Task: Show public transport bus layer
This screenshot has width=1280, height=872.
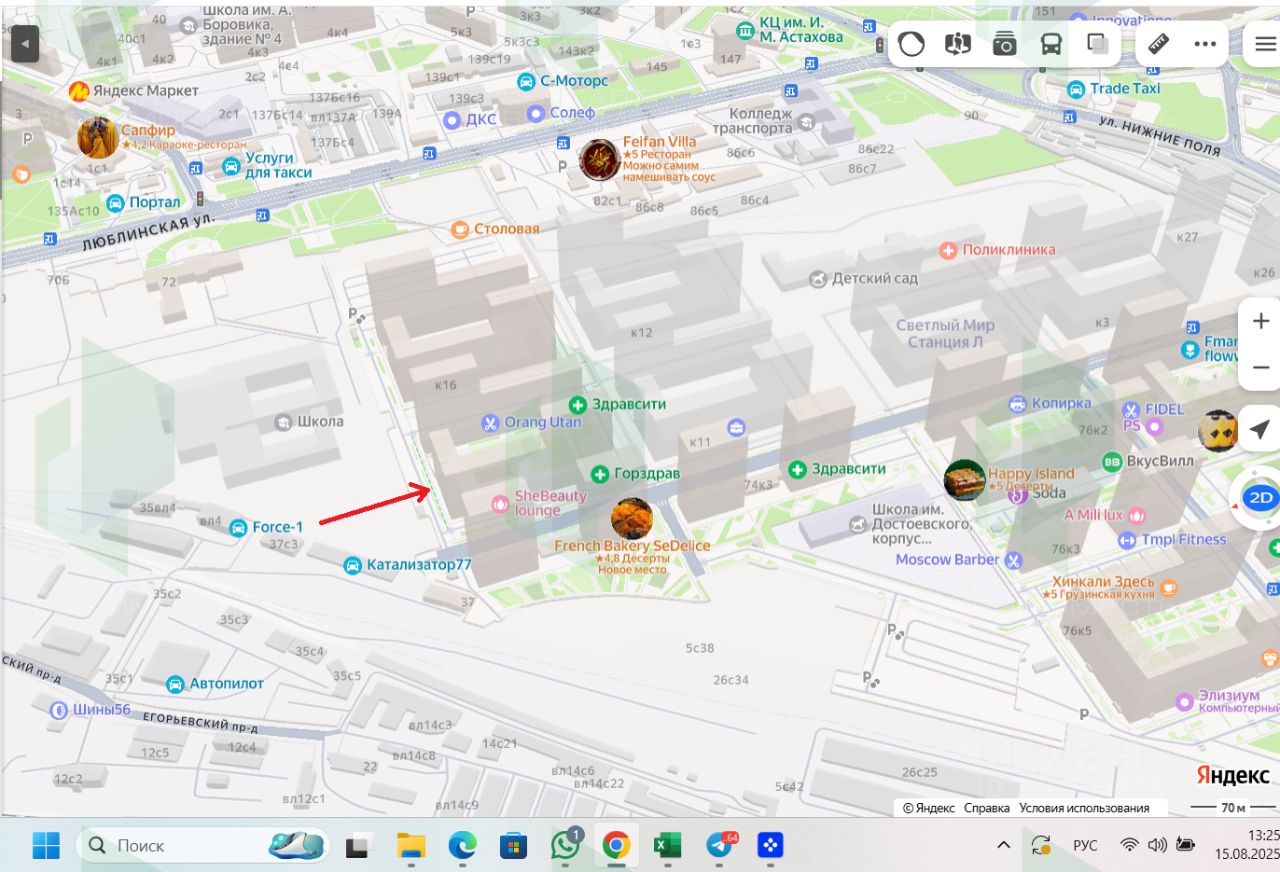Action: pyautogui.click(x=1051, y=43)
